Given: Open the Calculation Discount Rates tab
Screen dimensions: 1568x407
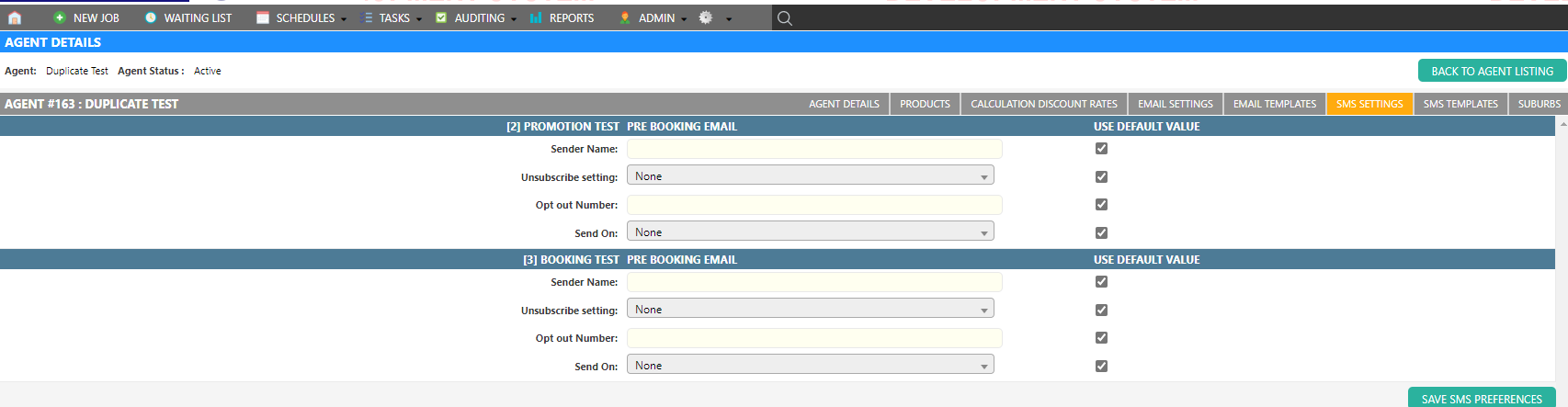Looking at the screenshot, I should coord(1043,104).
